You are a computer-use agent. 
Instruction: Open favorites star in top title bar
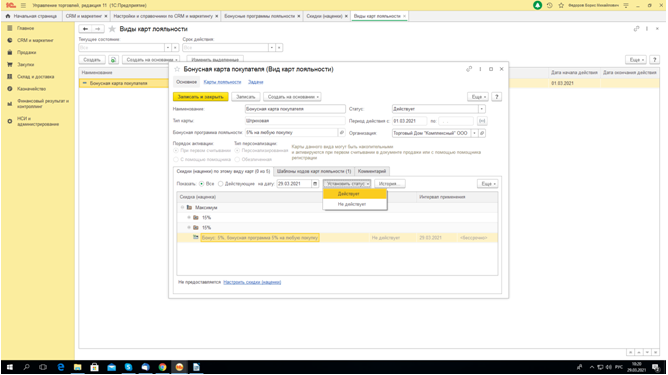coord(561,6)
